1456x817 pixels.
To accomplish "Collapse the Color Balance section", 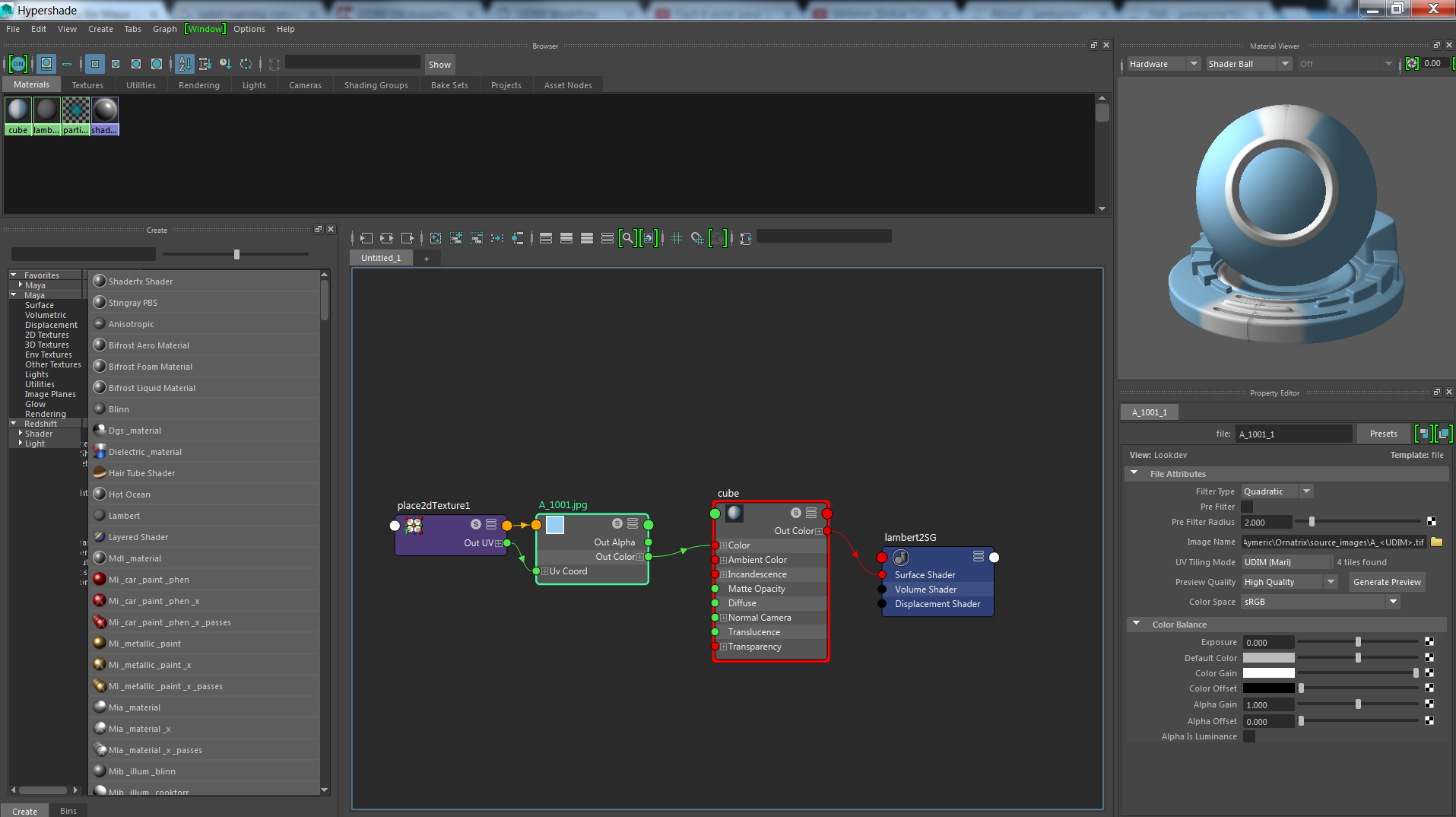I will (1137, 624).
